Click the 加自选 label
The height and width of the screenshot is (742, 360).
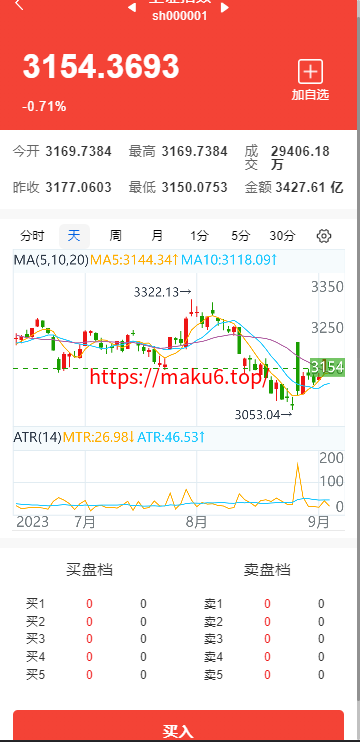click(x=310, y=95)
